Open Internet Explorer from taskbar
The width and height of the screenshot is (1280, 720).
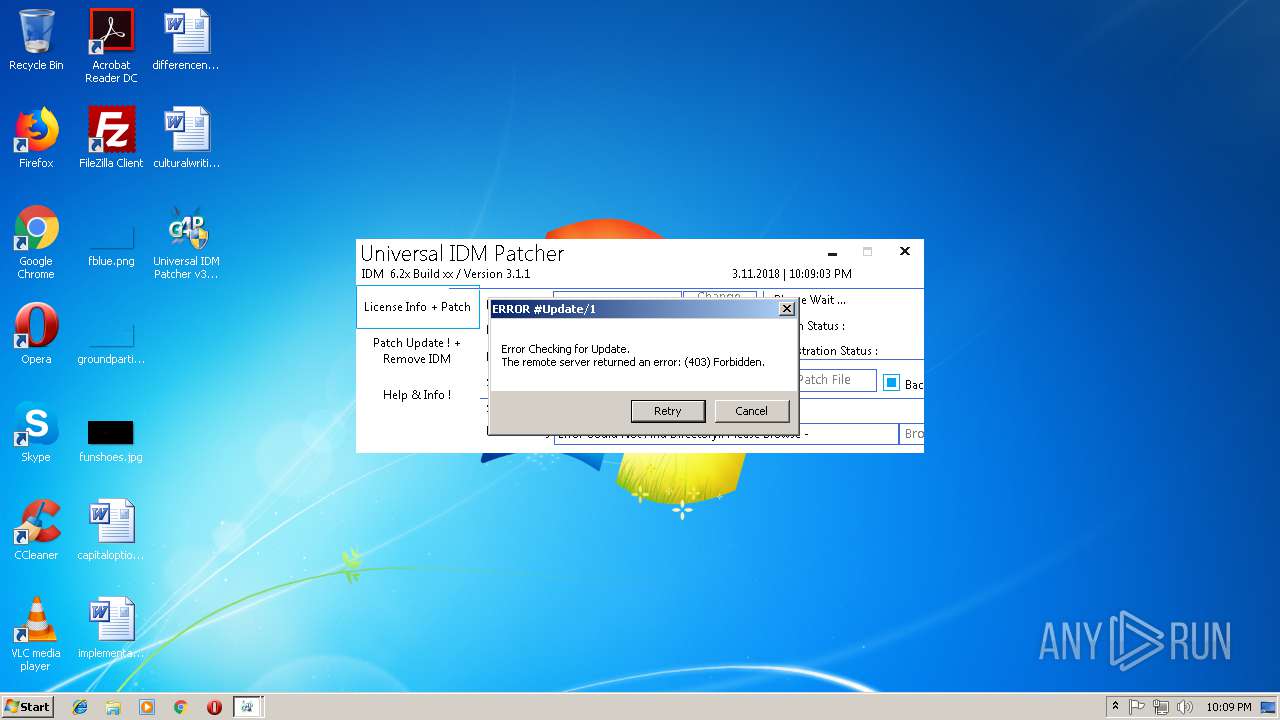80,707
